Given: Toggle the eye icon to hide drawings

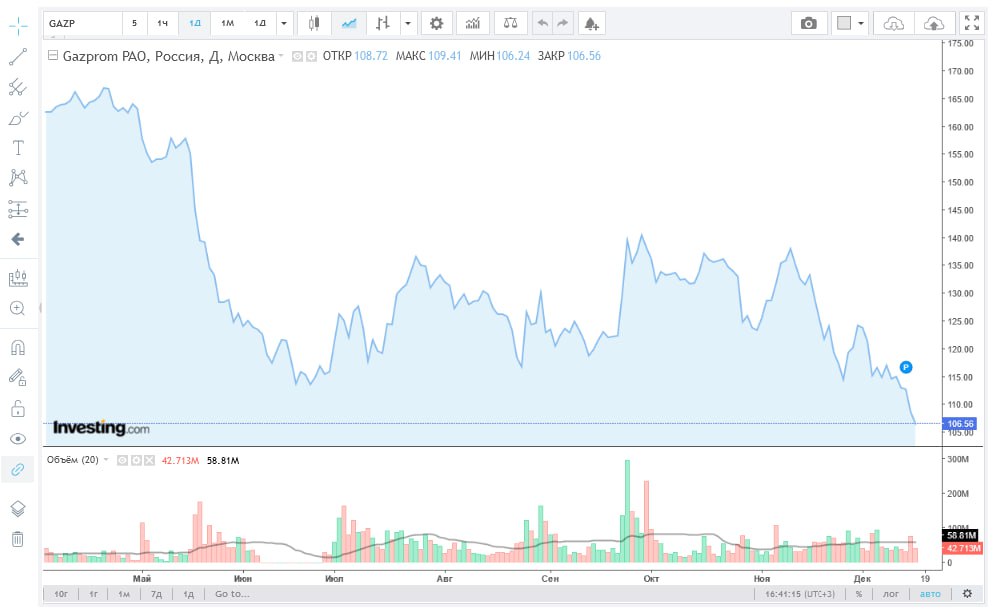Looking at the screenshot, I should pos(17,439).
